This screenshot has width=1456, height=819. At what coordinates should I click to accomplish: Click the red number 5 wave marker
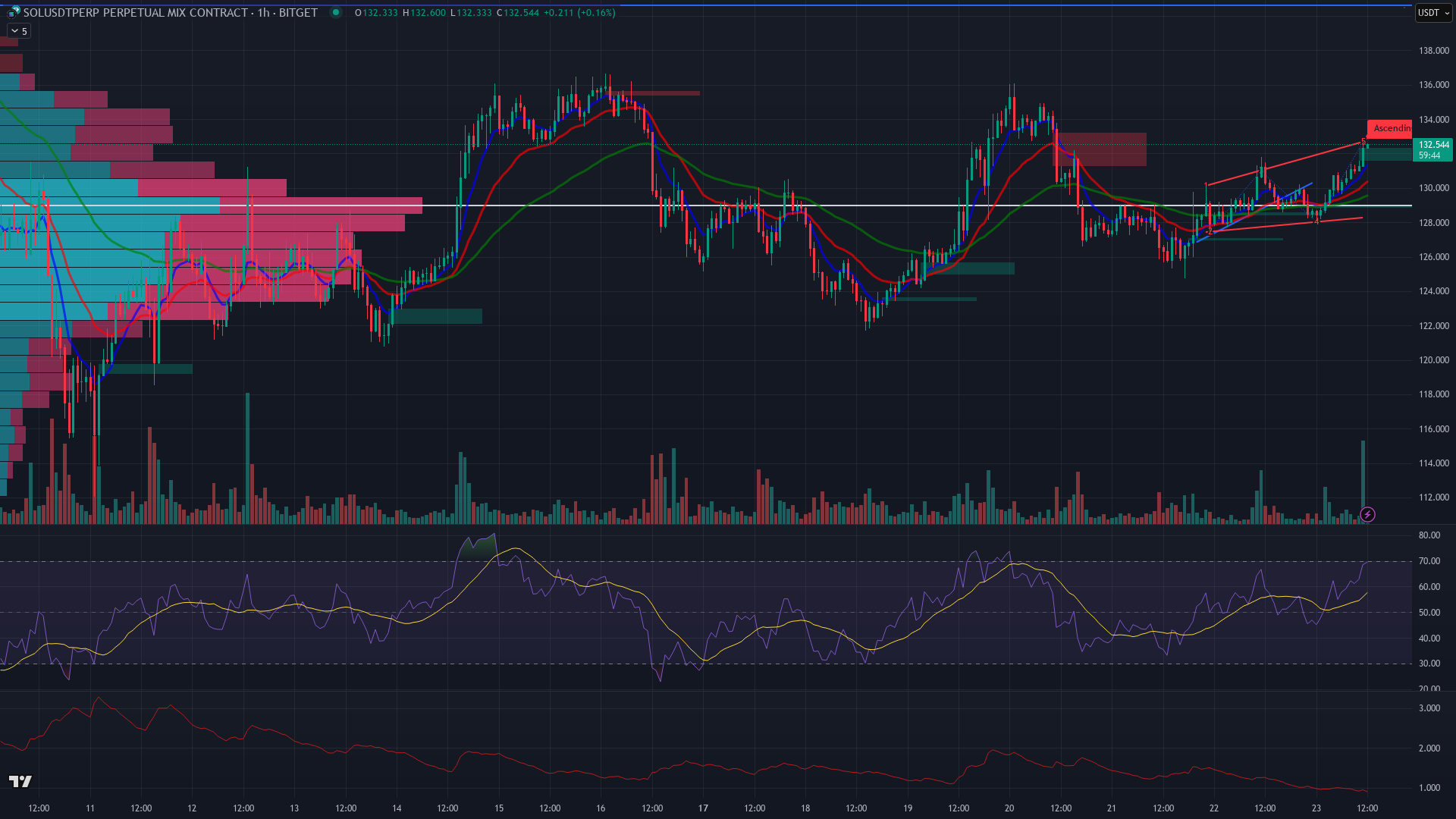tap(1363, 142)
